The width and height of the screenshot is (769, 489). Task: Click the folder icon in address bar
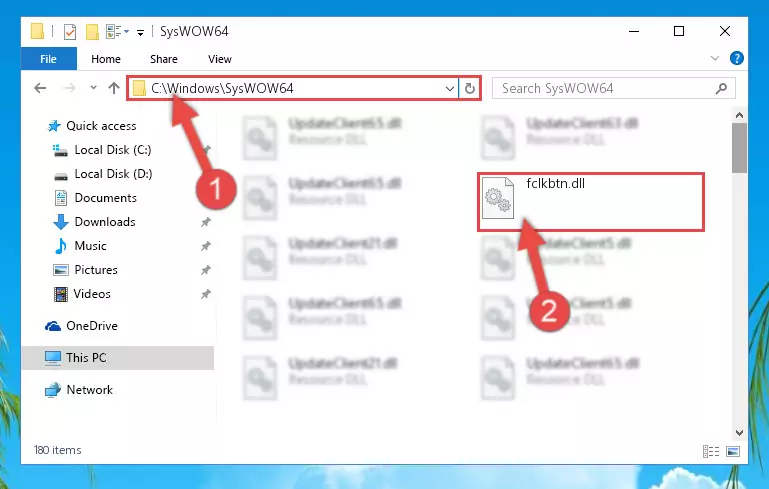[x=139, y=88]
